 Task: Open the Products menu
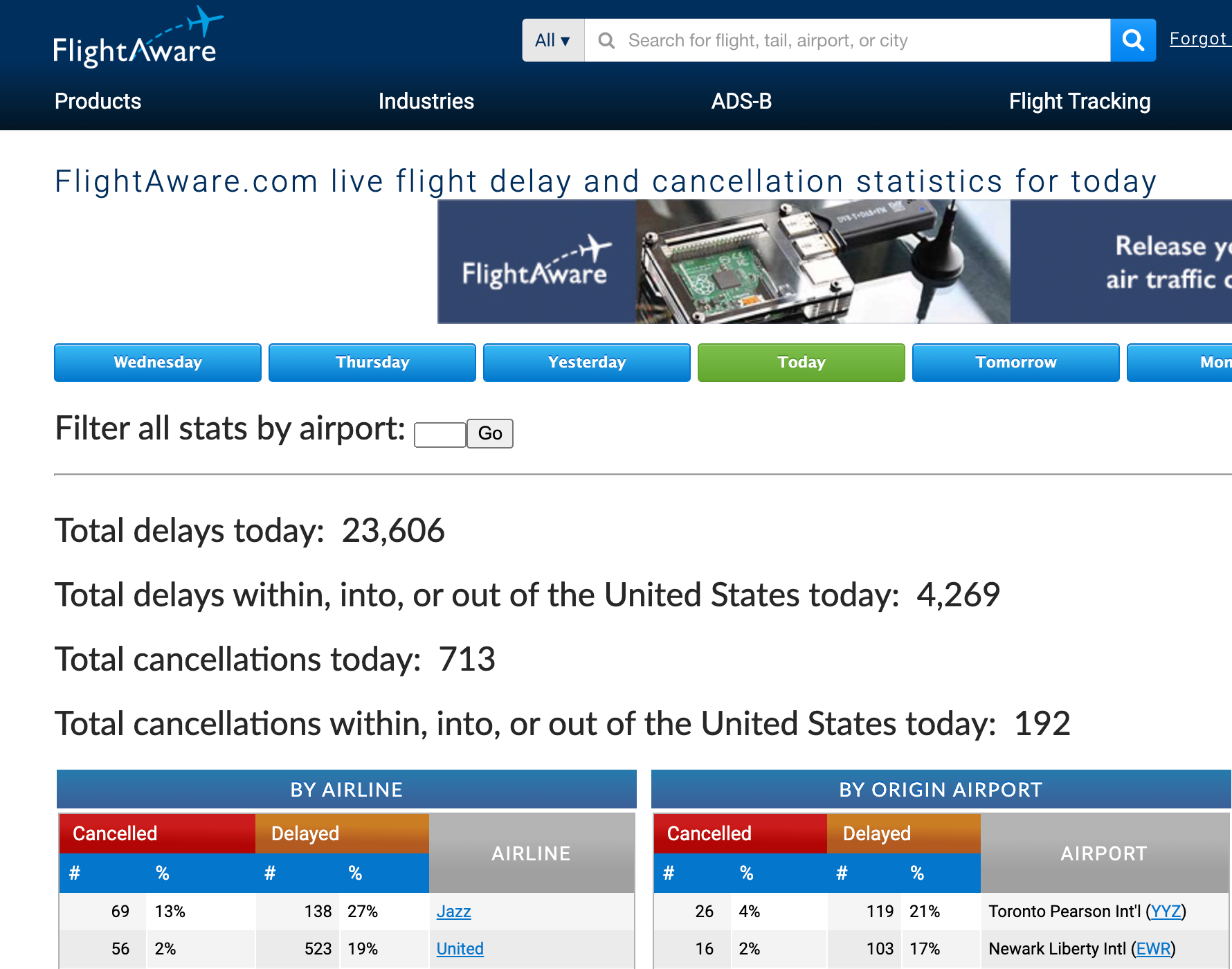(x=97, y=101)
